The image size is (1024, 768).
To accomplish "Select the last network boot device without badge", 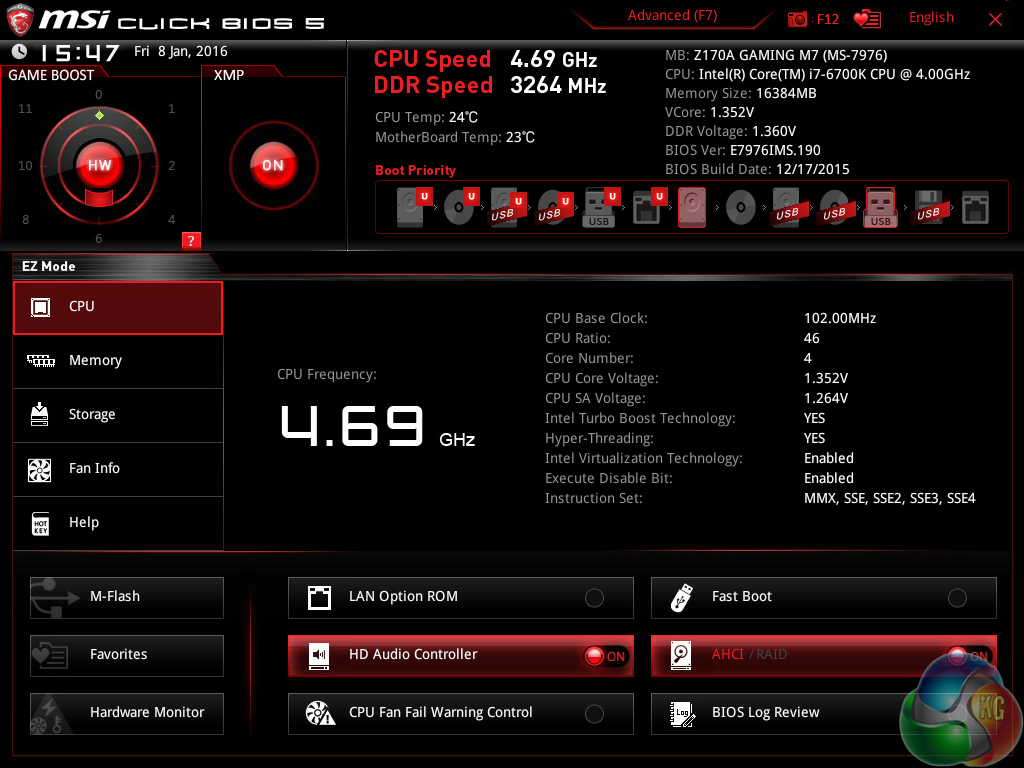I will click(975, 207).
